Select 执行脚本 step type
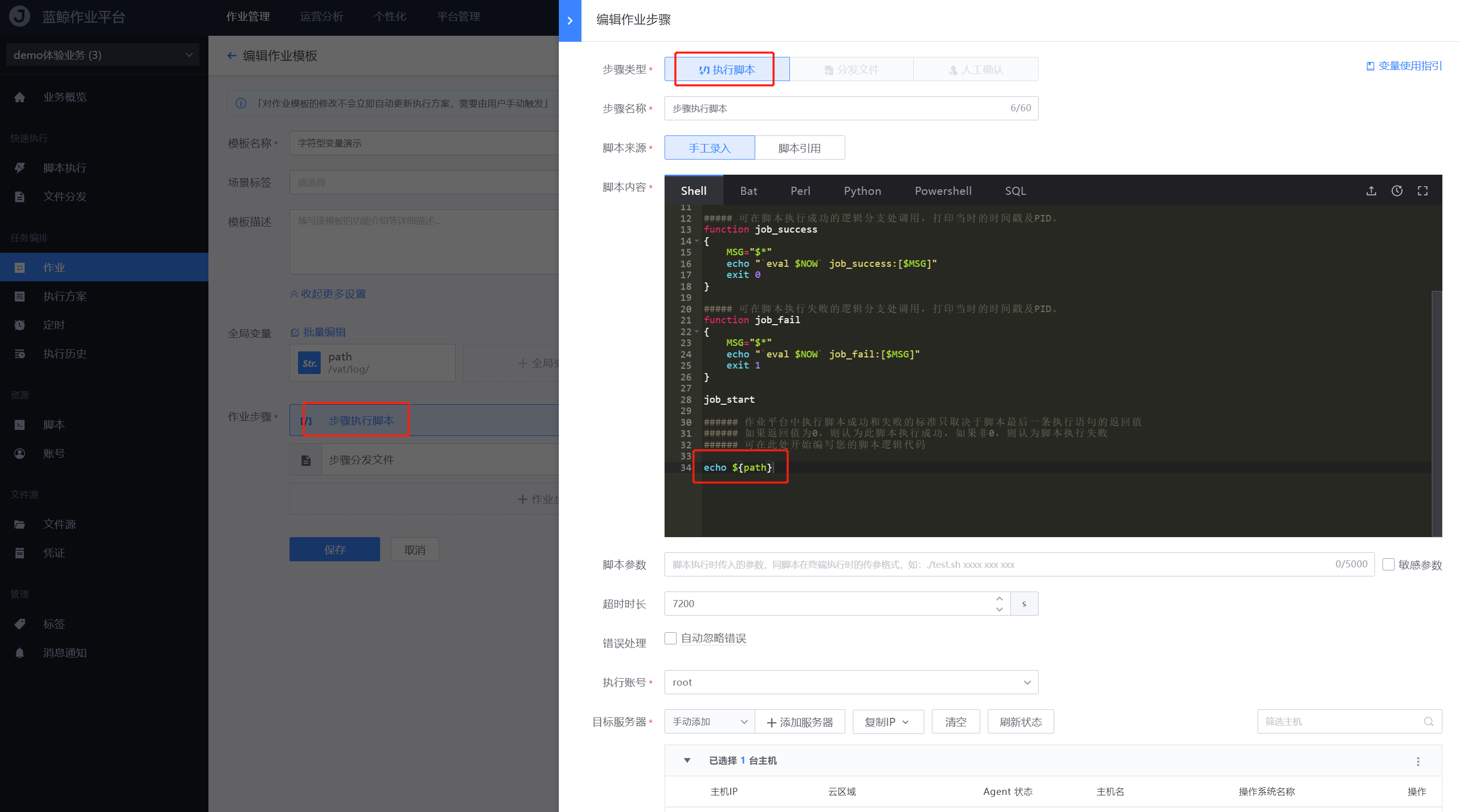The width and height of the screenshot is (1460, 812). click(727, 69)
